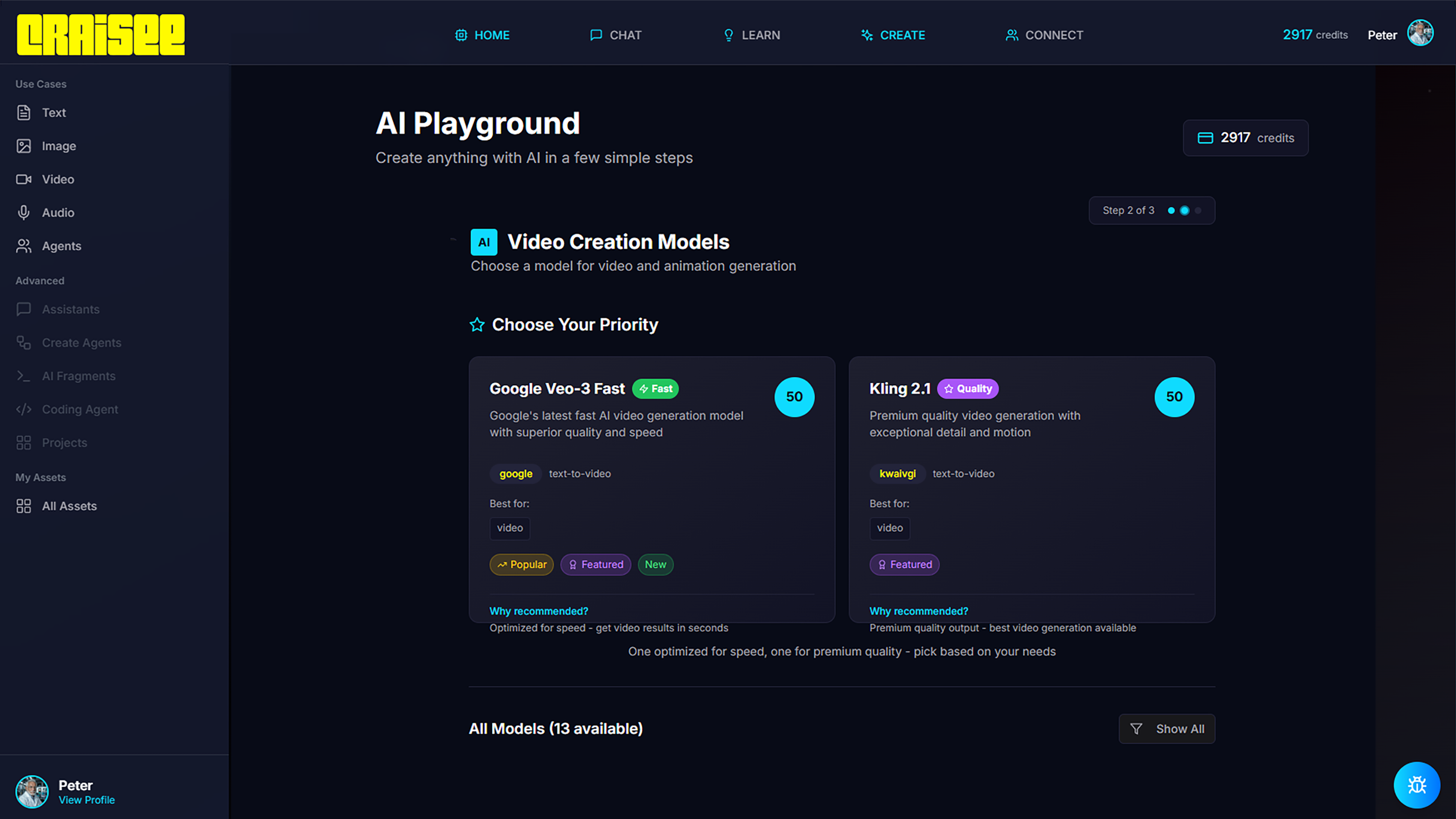Click the HOME chip icon in navigation

tap(461, 35)
